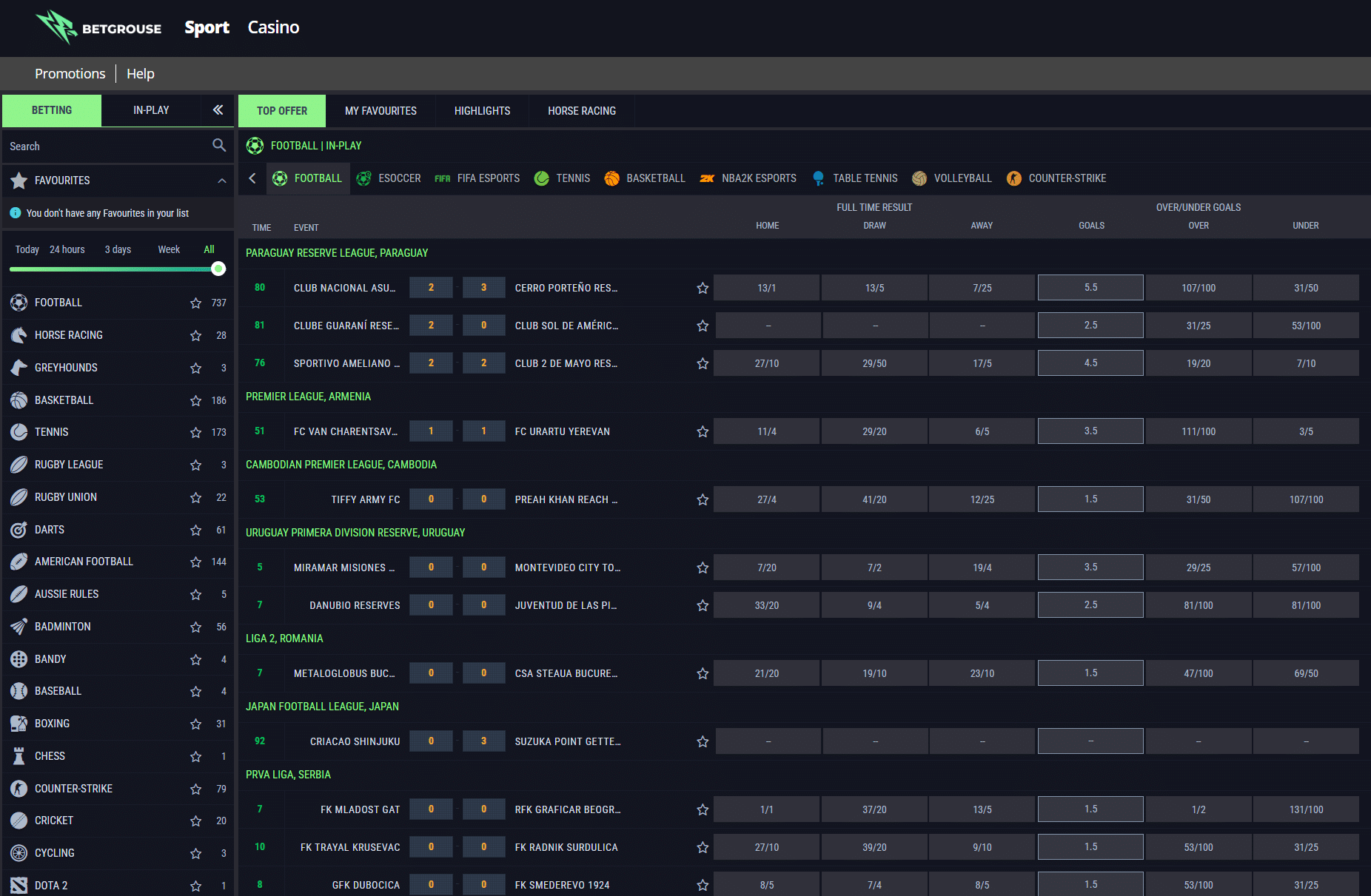Open the Highlights tab
The image size is (1371, 896).
click(x=482, y=111)
